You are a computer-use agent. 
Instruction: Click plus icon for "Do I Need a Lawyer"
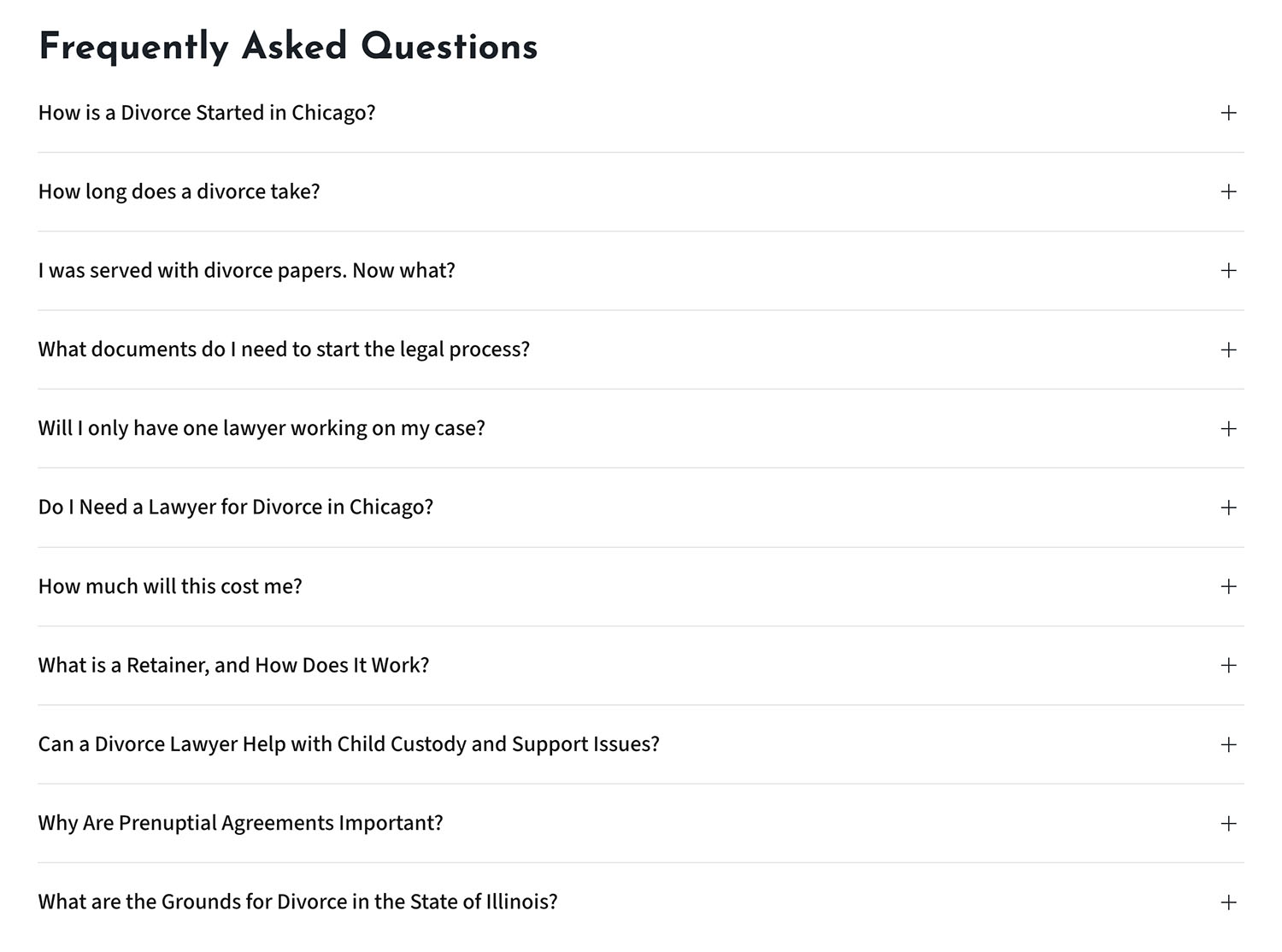[x=1228, y=508]
